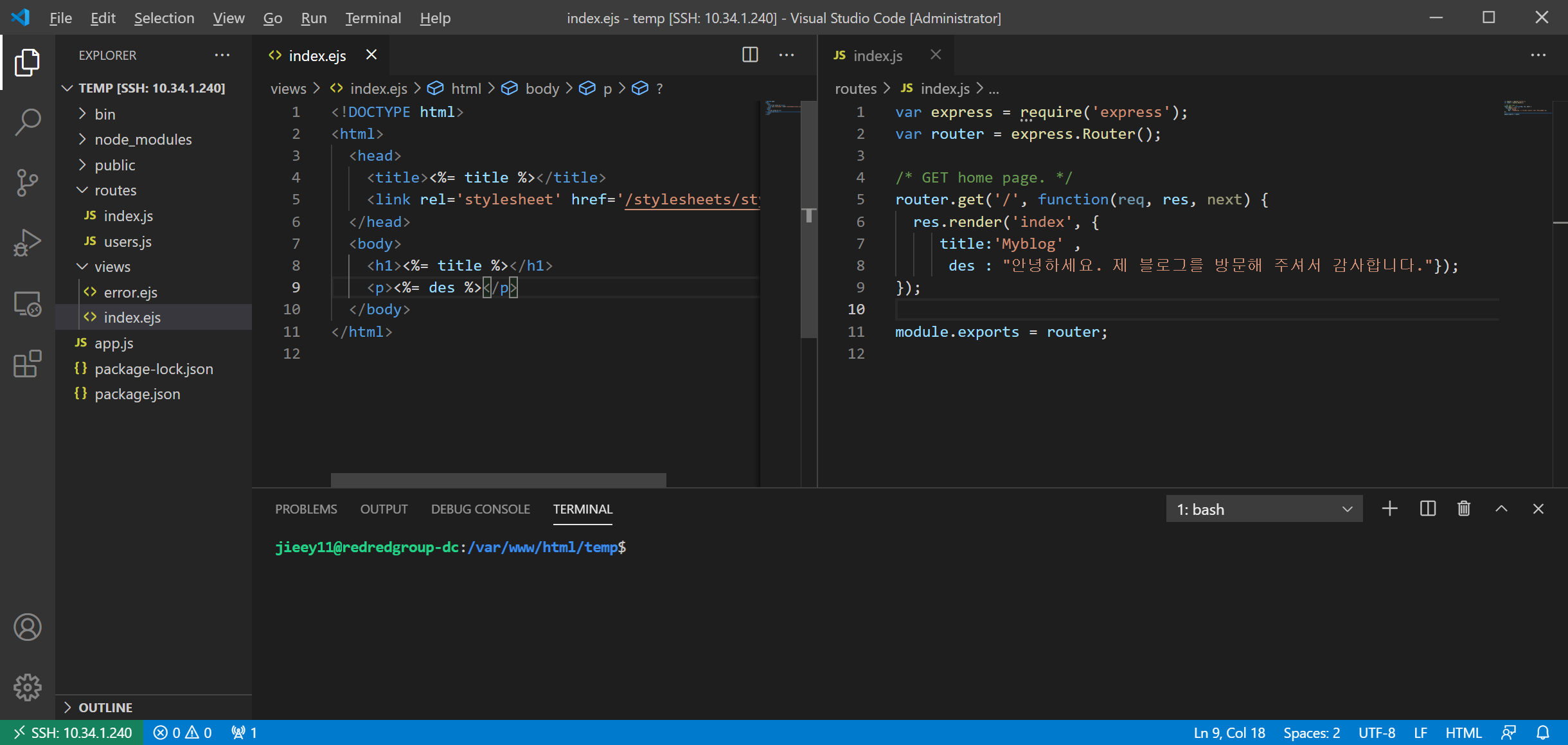Expand the OUTLINE section

pyautogui.click(x=105, y=707)
